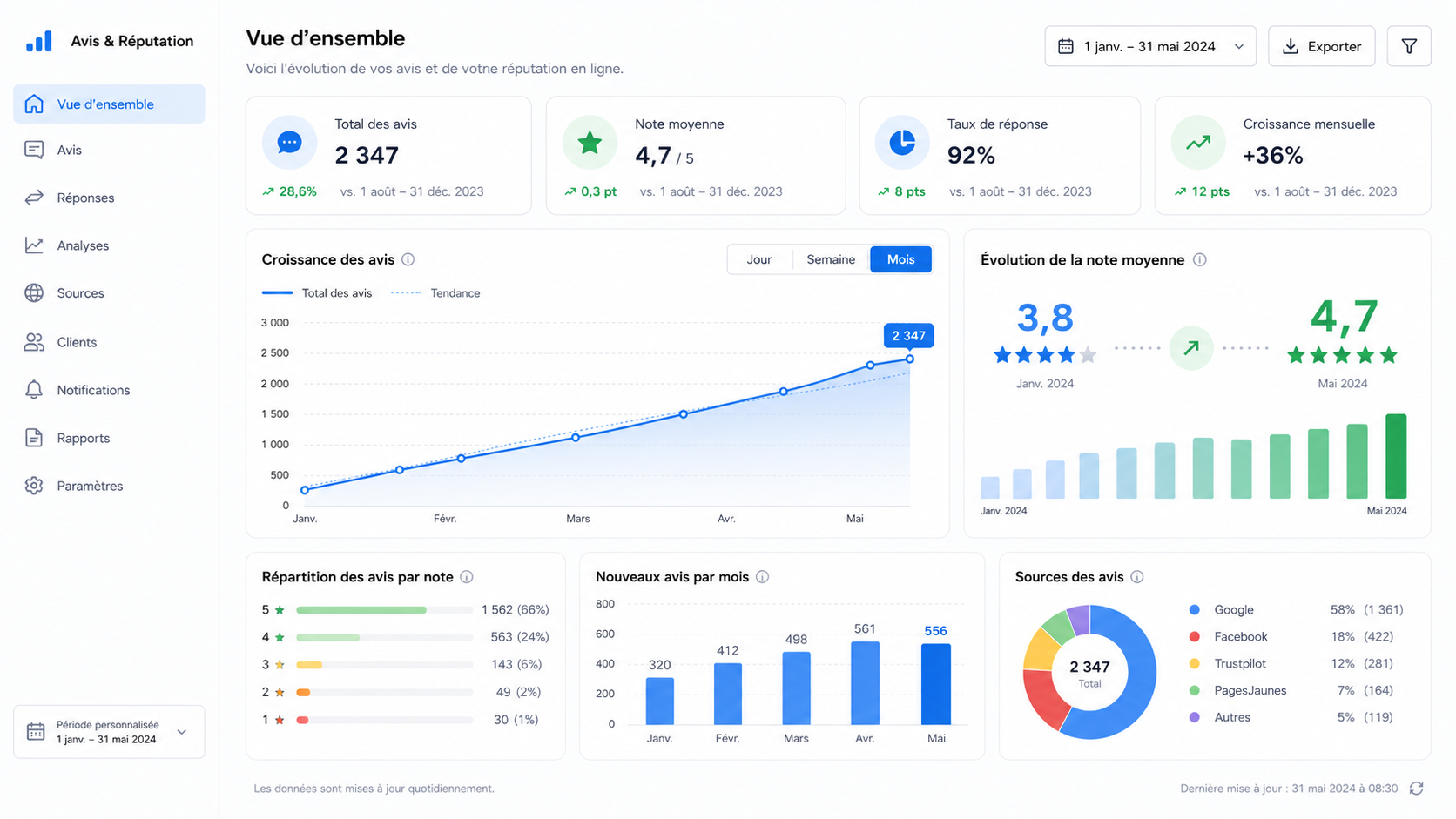Screen dimensions: 1456x819
Task: Click the pie icon in Taux de réponse card
Action: tap(902, 142)
